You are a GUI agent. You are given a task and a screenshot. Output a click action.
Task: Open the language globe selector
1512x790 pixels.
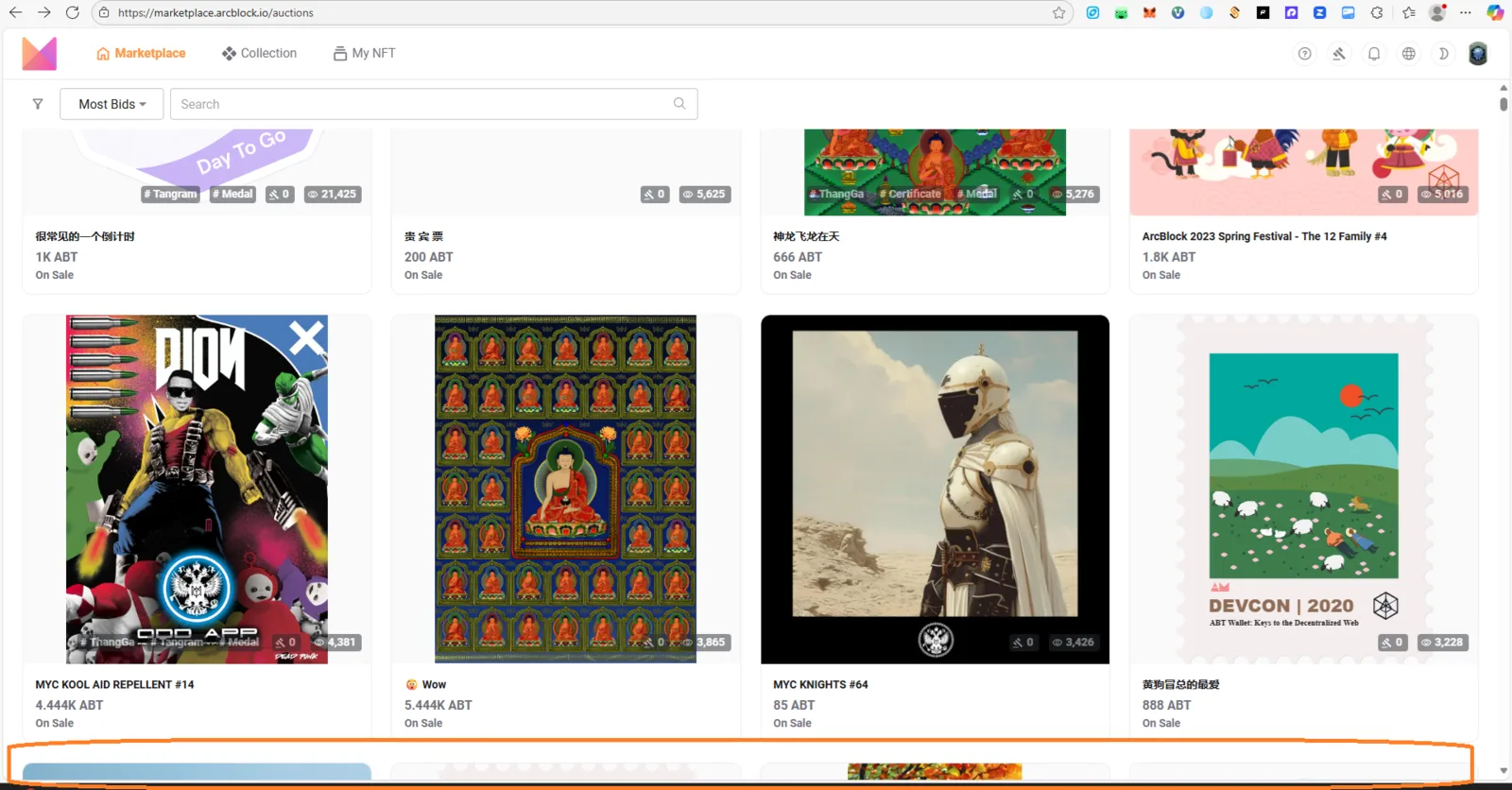pos(1409,54)
